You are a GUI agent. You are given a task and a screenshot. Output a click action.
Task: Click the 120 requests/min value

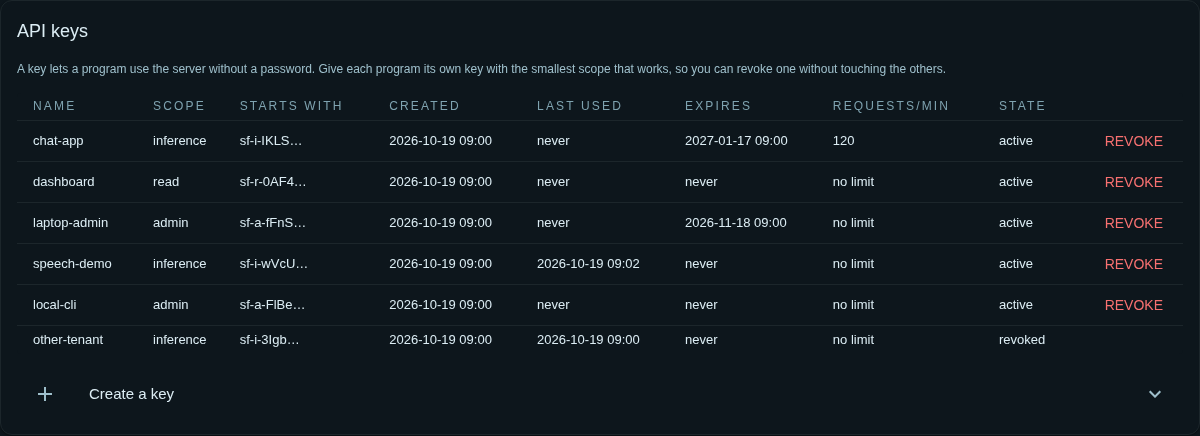pos(844,141)
